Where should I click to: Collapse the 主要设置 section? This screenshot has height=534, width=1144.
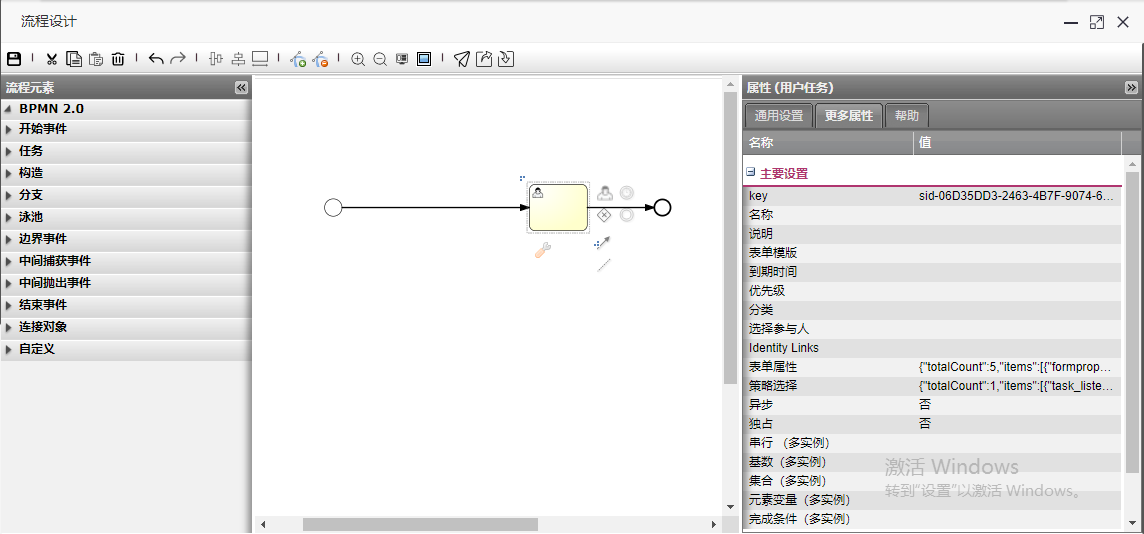point(751,172)
